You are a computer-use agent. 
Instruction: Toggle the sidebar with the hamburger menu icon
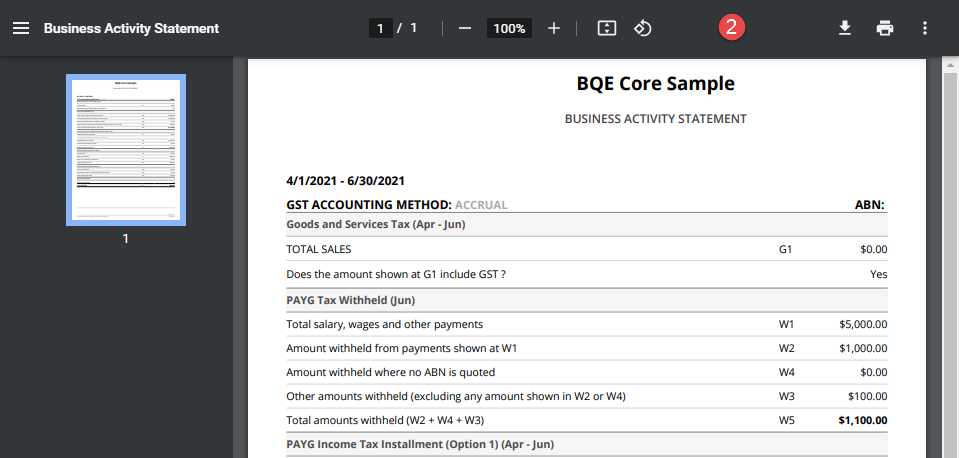[21, 28]
